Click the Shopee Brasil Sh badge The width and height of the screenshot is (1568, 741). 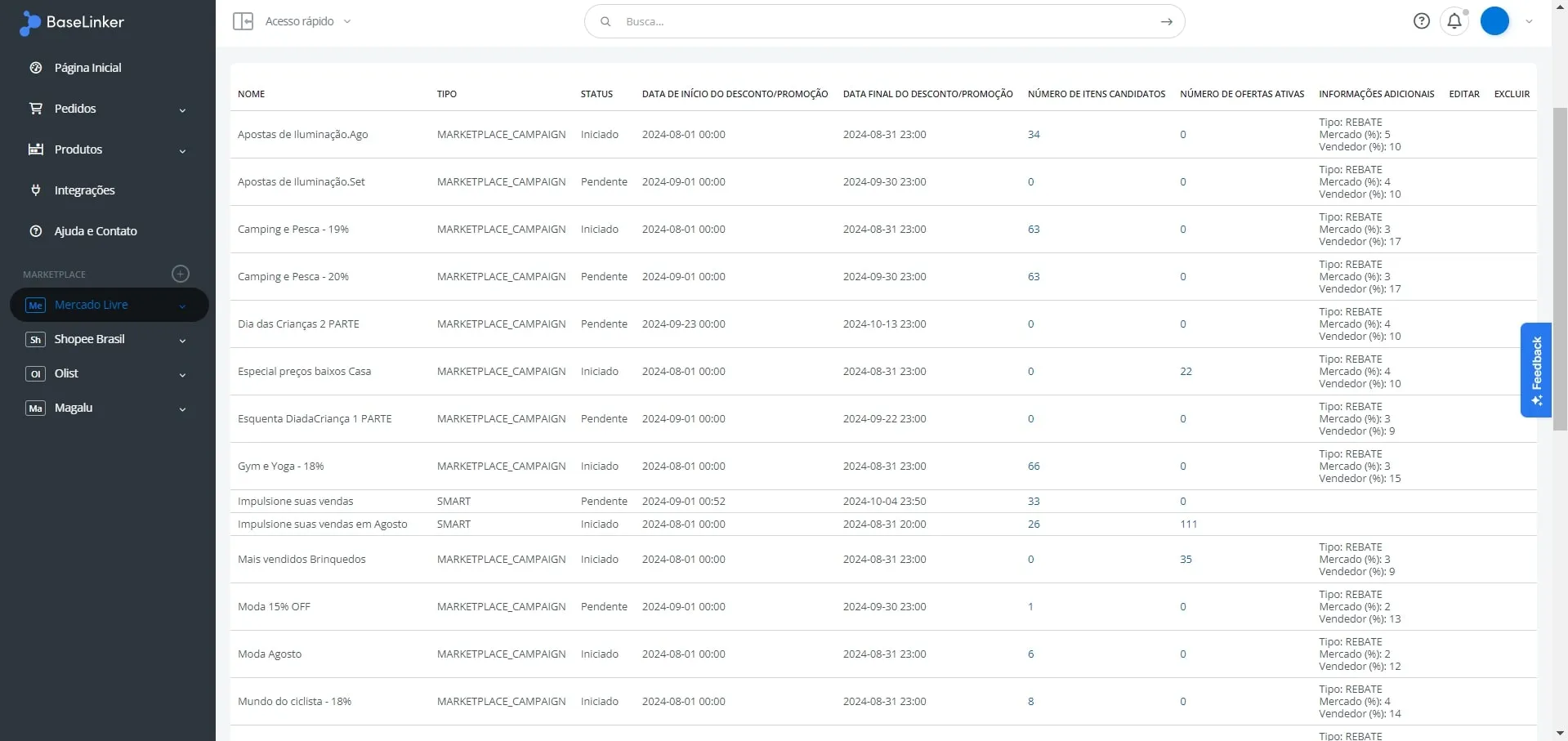[35, 340]
